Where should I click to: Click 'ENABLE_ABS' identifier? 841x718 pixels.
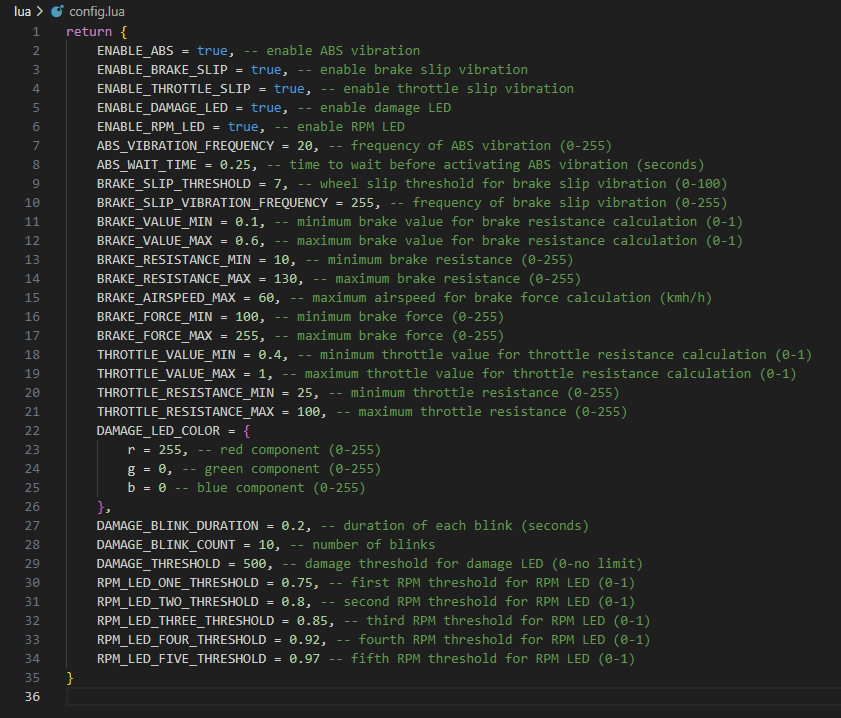[x=135, y=51]
